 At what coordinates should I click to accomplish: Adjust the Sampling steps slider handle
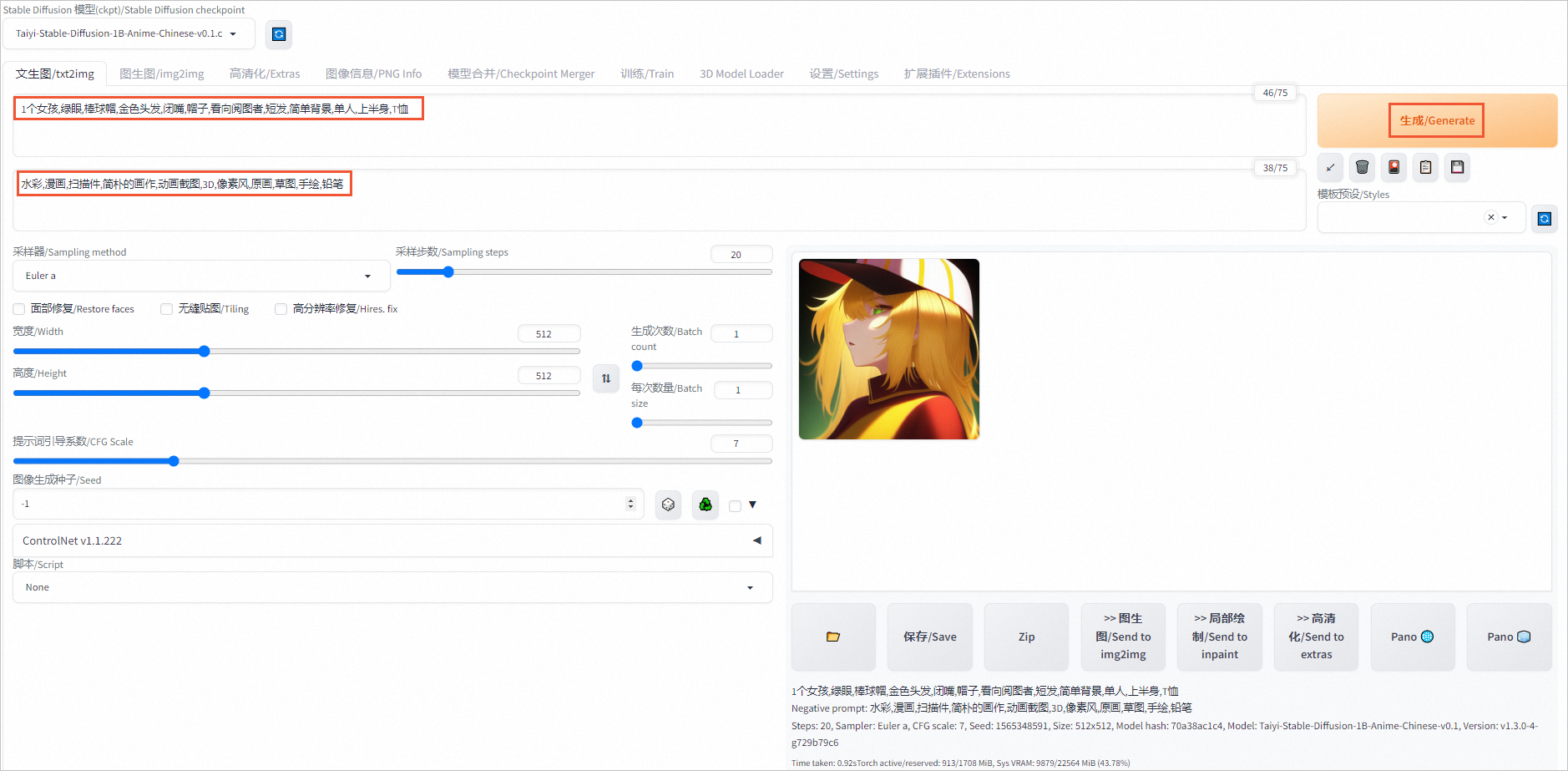[448, 271]
